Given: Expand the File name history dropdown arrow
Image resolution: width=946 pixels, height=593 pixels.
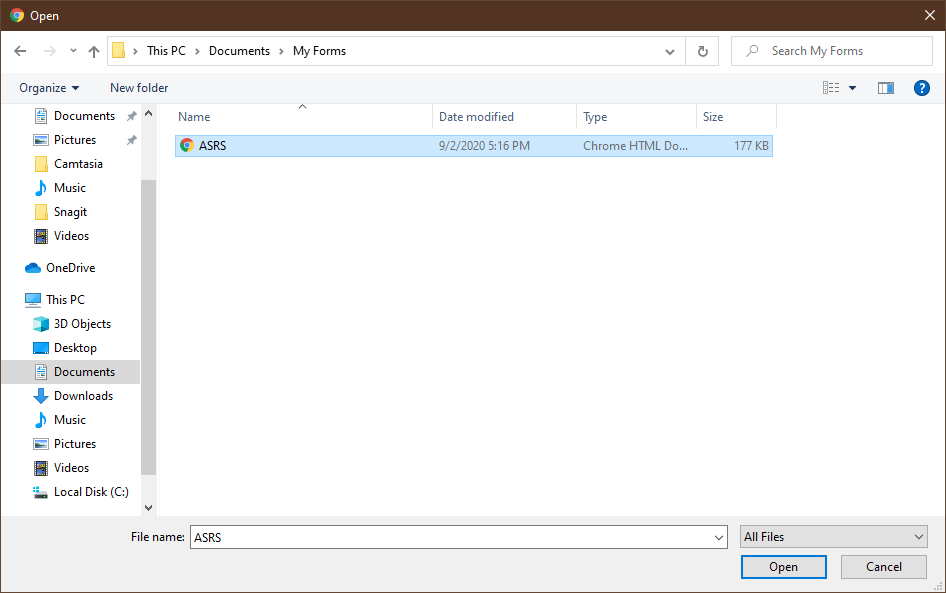Looking at the screenshot, I should click(x=719, y=538).
